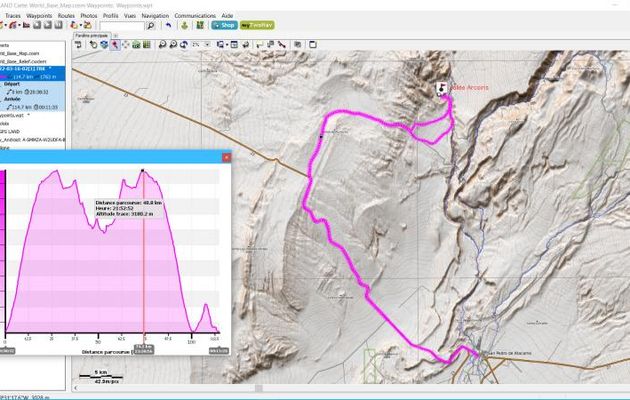The height and width of the screenshot is (400, 630).
Task: Click the Lodge Arcoiris waypoint flag
Action: coord(443,87)
